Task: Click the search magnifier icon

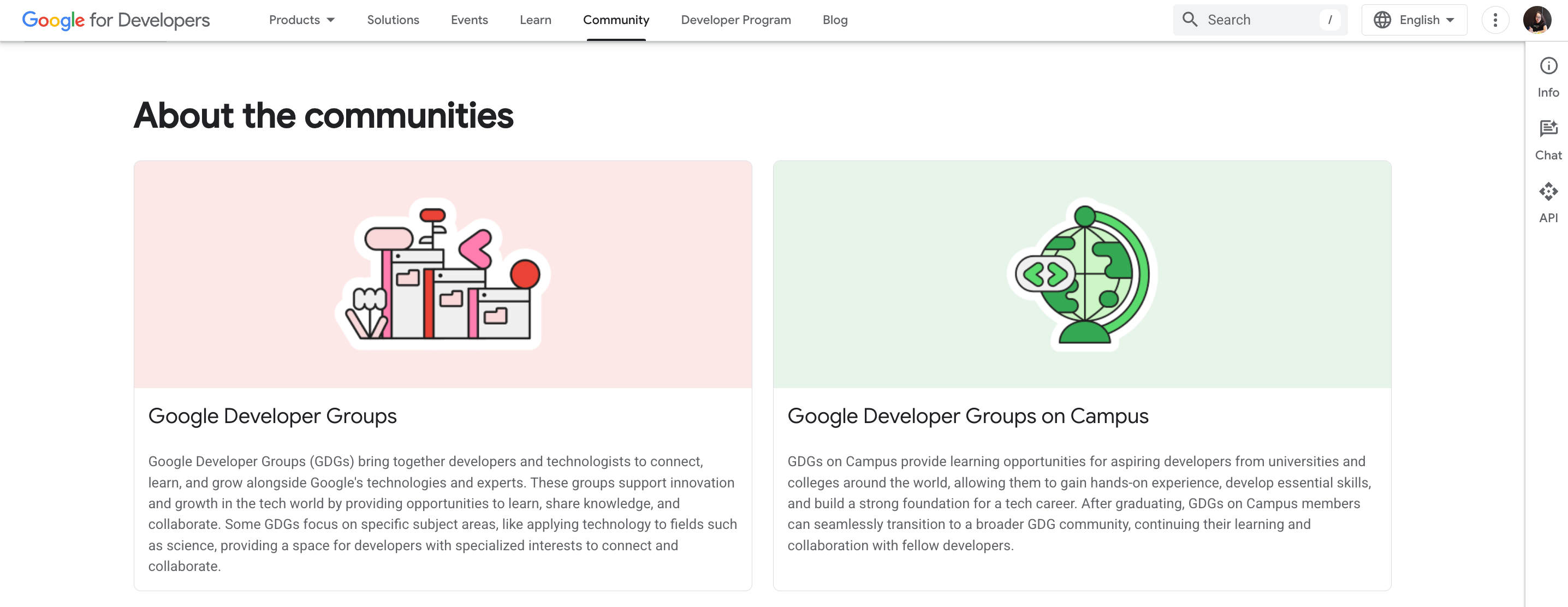Action: (1190, 20)
